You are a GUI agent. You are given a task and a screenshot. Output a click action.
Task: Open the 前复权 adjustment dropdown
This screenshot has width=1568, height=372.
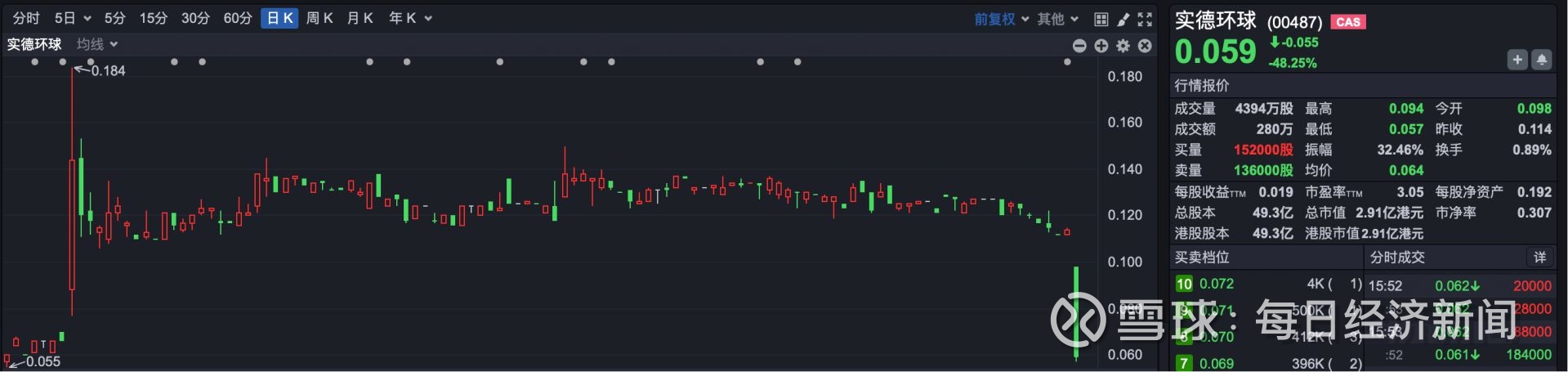pyautogui.click(x=1001, y=19)
